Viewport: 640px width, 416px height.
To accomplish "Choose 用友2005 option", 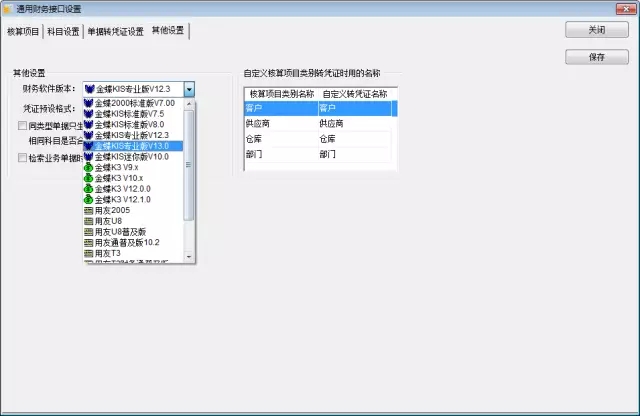I will tap(133, 210).
